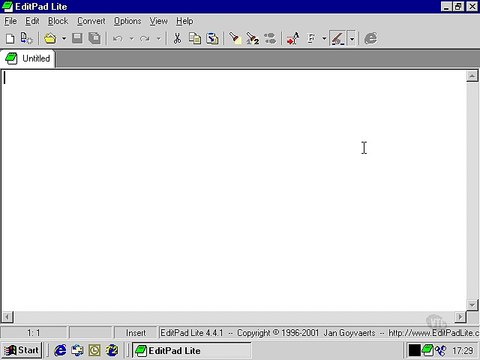Image resolution: width=480 pixels, height=360 pixels.
Task: Open a file with folder icon
Action: click(50, 39)
